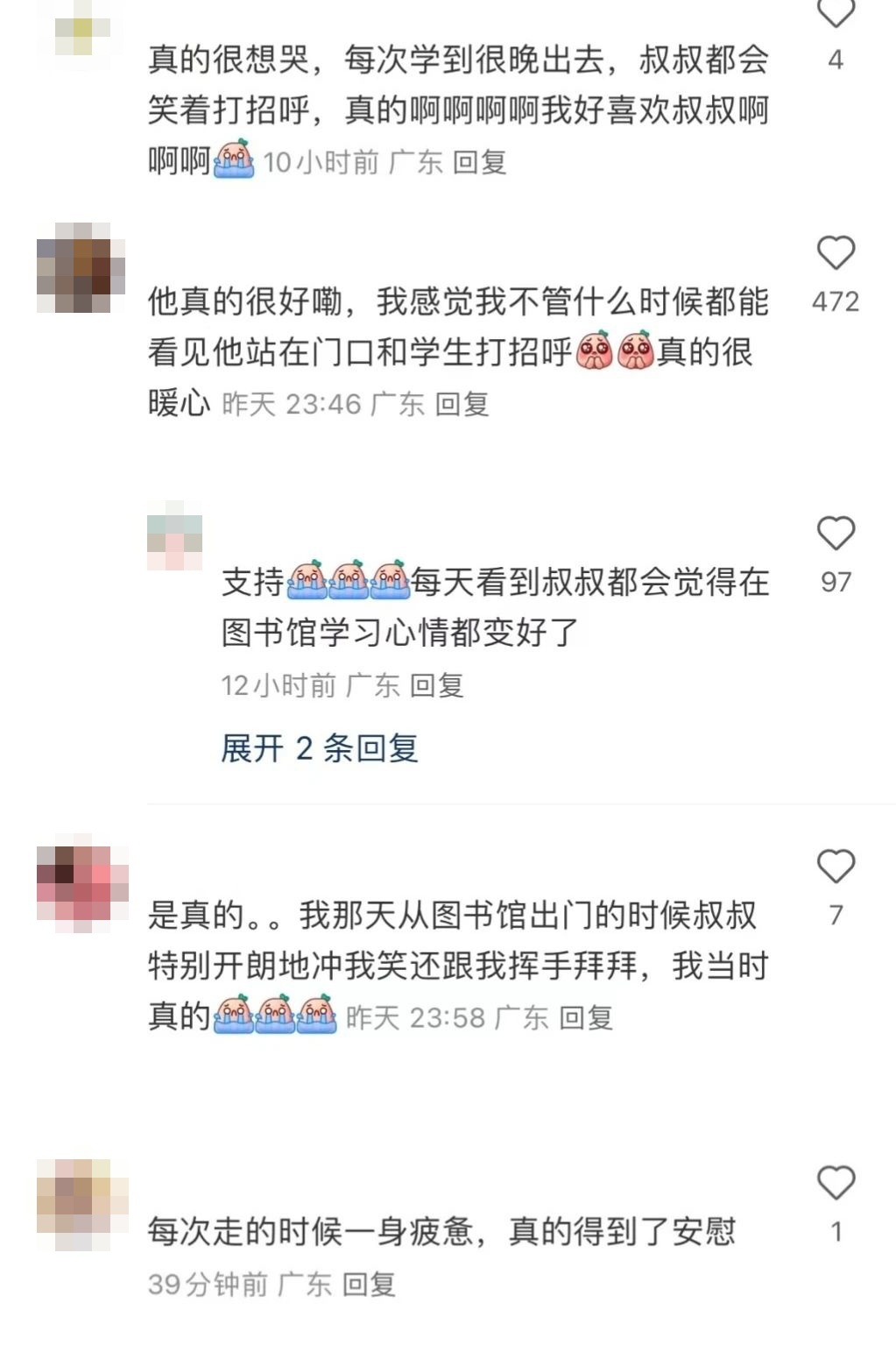The width and height of the screenshot is (896, 1345).
Task: Like the comment with 472 likes
Action: 836,253
